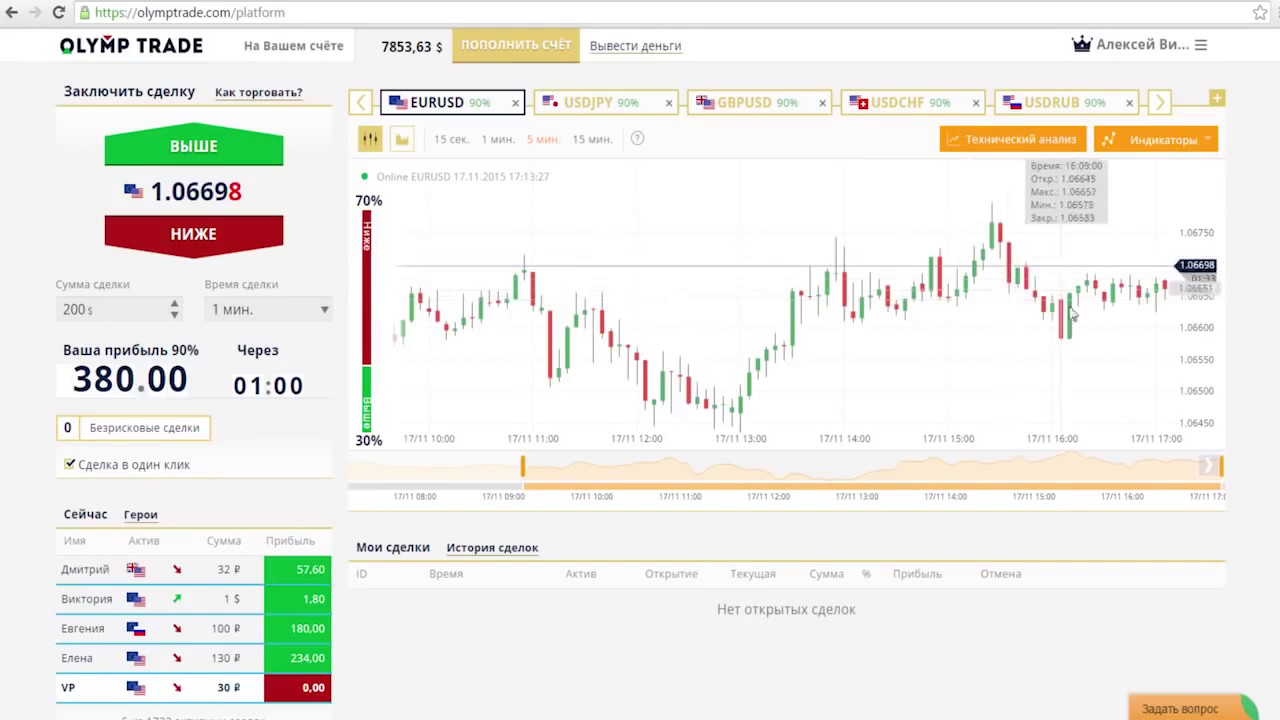Click the crown icon next to the username
The image size is (1280, 720).
pos(1081,45)
